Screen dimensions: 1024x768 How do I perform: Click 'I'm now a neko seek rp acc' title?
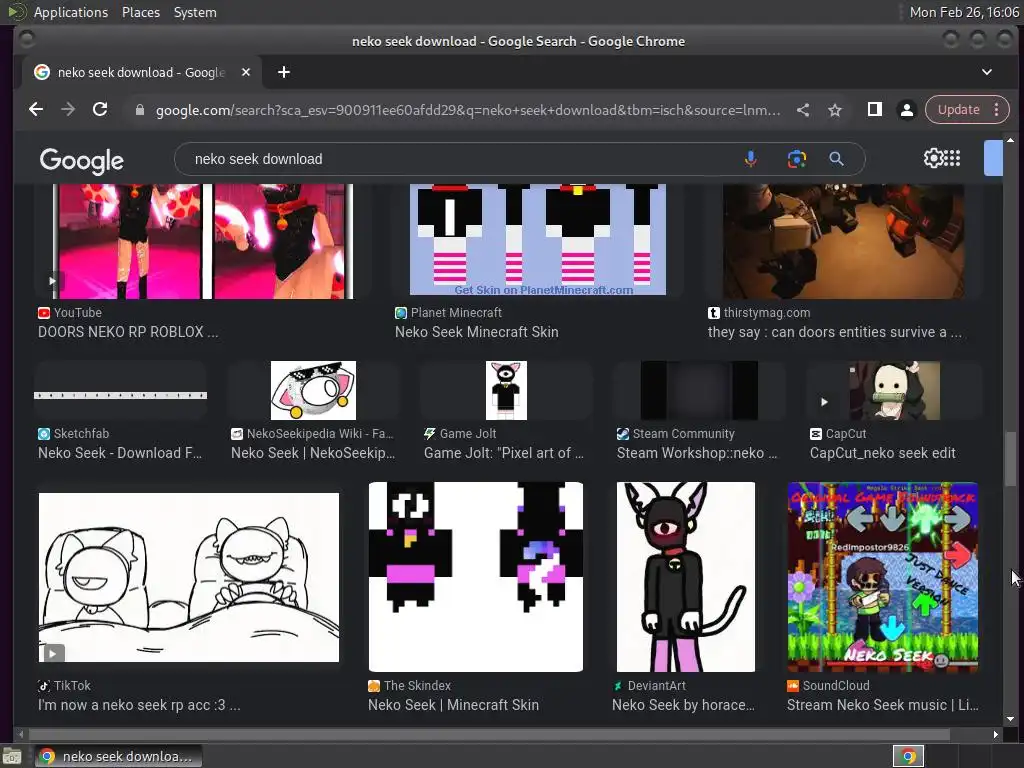pos(139,705)
